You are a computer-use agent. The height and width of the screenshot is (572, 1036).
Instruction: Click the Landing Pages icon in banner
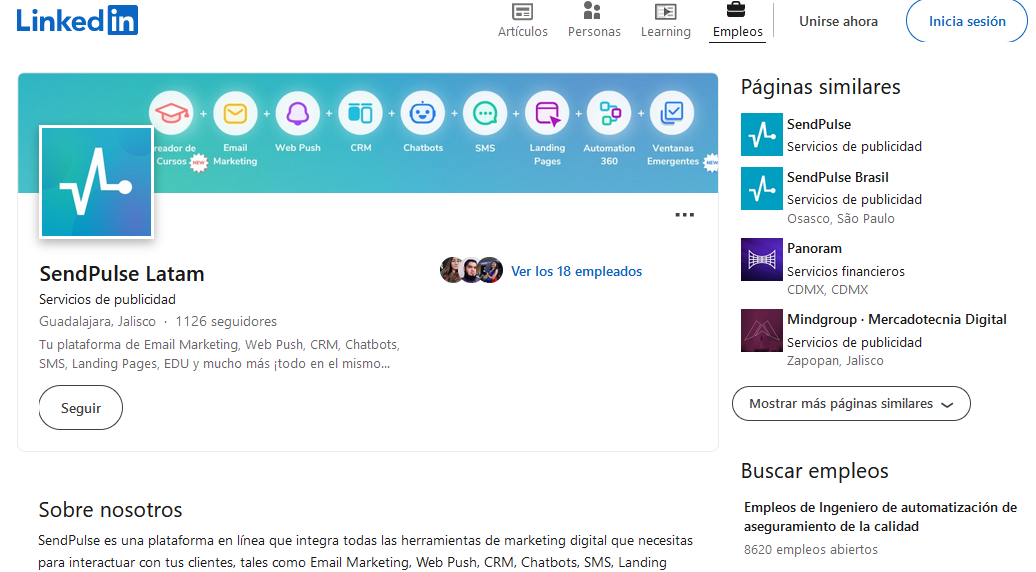[x=547, y=113]
